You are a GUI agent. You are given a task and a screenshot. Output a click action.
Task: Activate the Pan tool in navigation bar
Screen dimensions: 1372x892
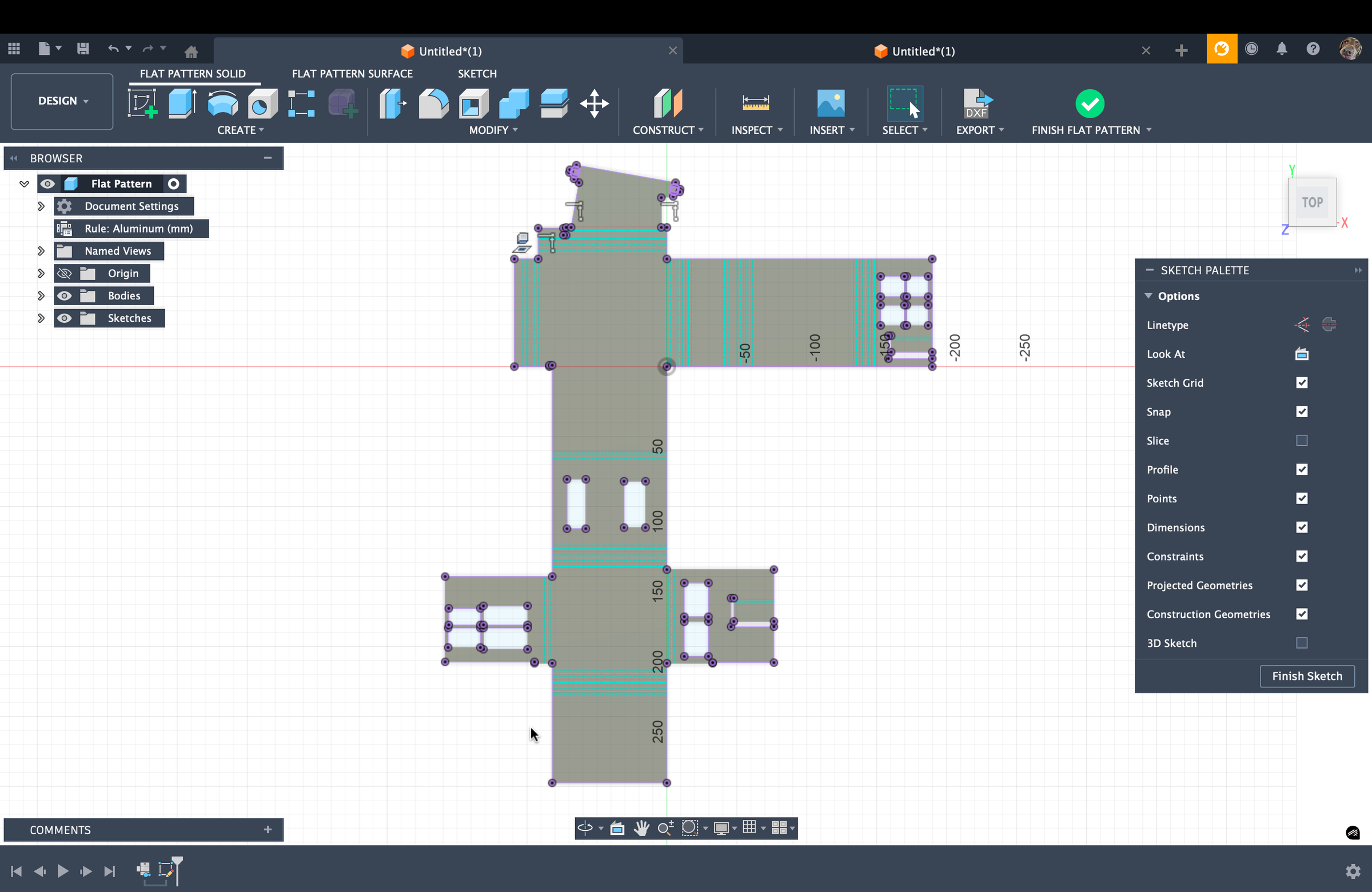(x=641, y=828)
